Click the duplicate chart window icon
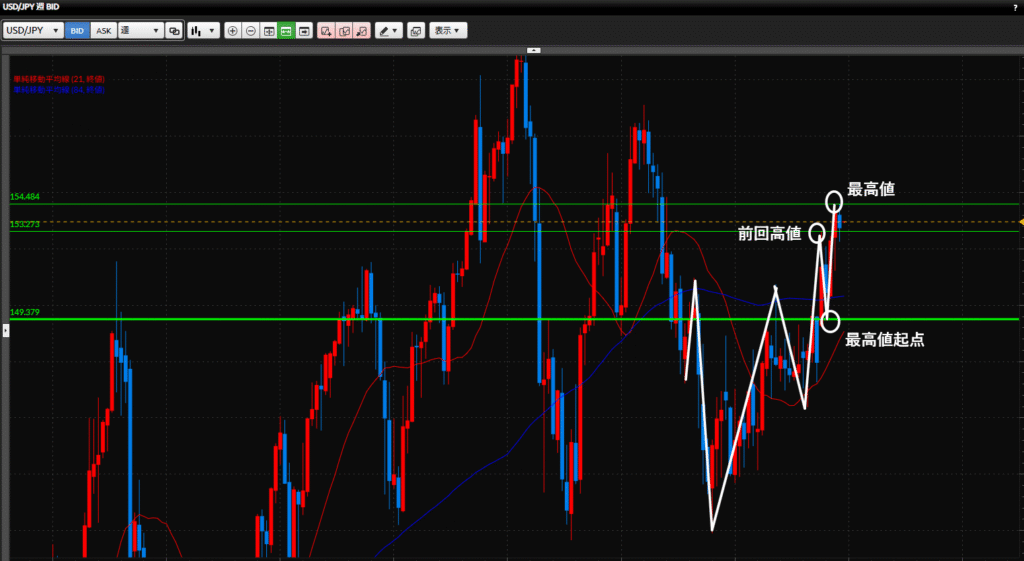Viewport: 1024px width, 561px height. coord(174,31)
